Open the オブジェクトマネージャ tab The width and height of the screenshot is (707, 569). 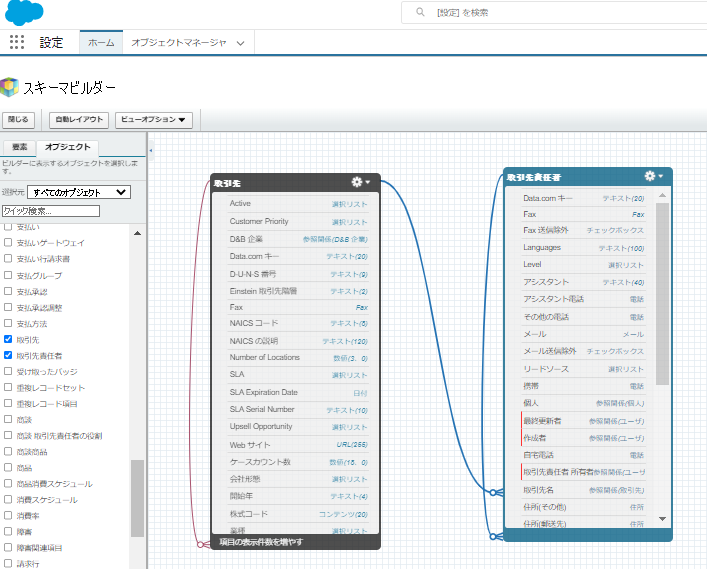(x=179, y=42)
